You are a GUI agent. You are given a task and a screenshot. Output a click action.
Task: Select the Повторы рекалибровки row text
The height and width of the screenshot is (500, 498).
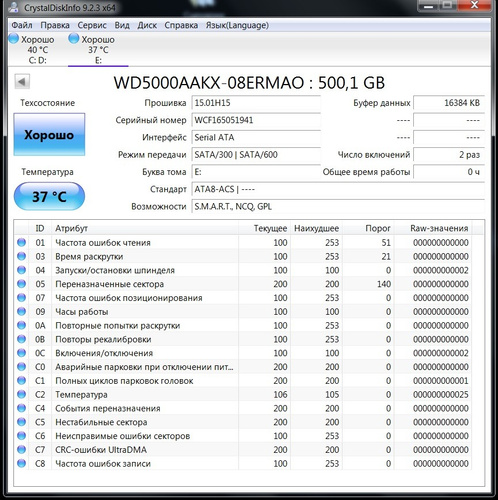tap(103, 339)
